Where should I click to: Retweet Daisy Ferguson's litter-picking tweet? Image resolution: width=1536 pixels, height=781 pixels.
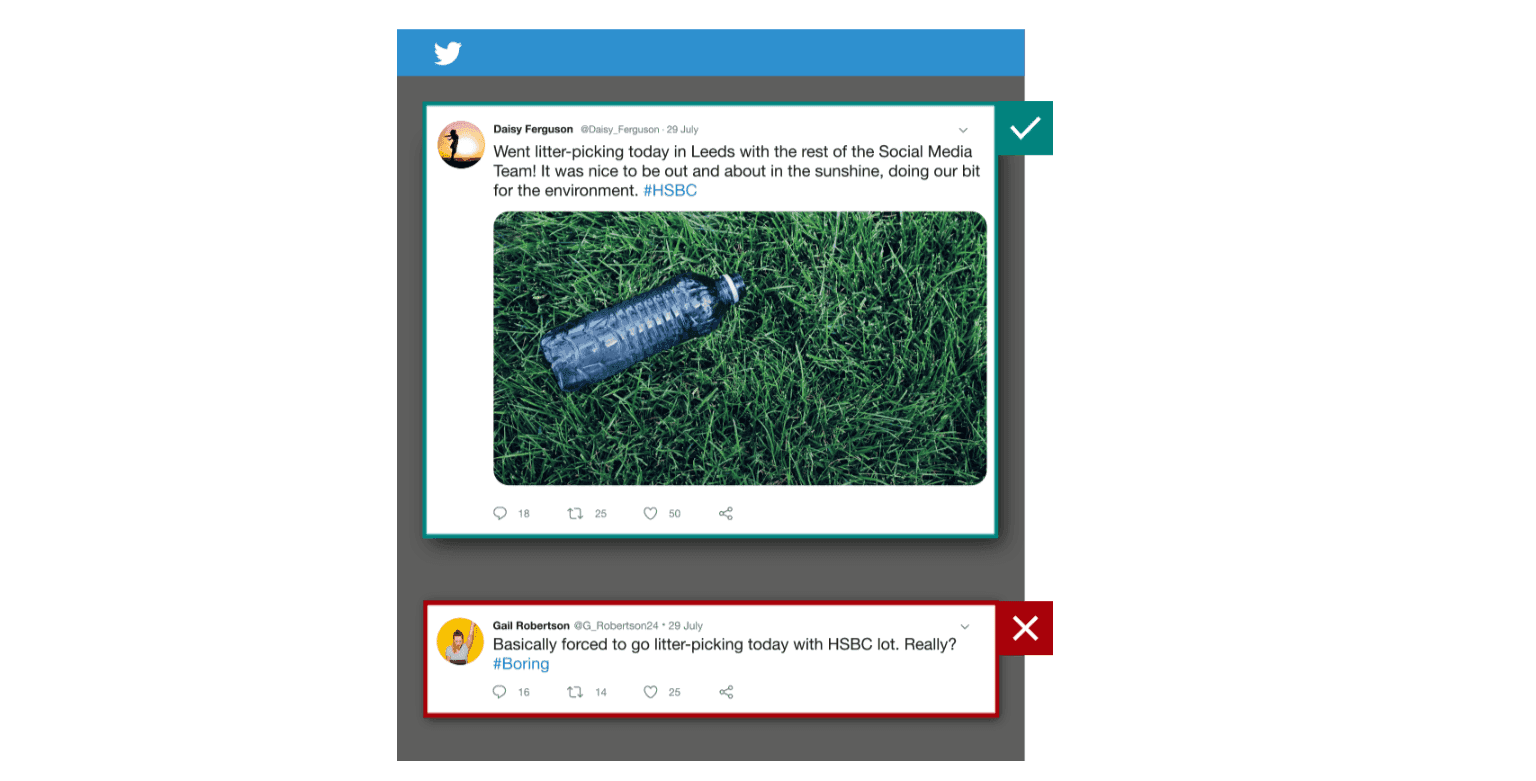pyautogui.click(x=575, y=513)
